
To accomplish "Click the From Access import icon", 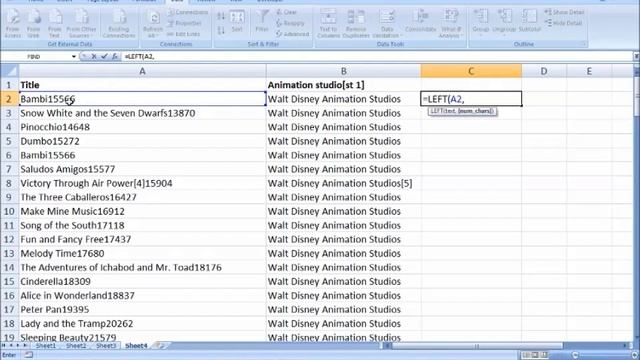I will coord(13,24).
